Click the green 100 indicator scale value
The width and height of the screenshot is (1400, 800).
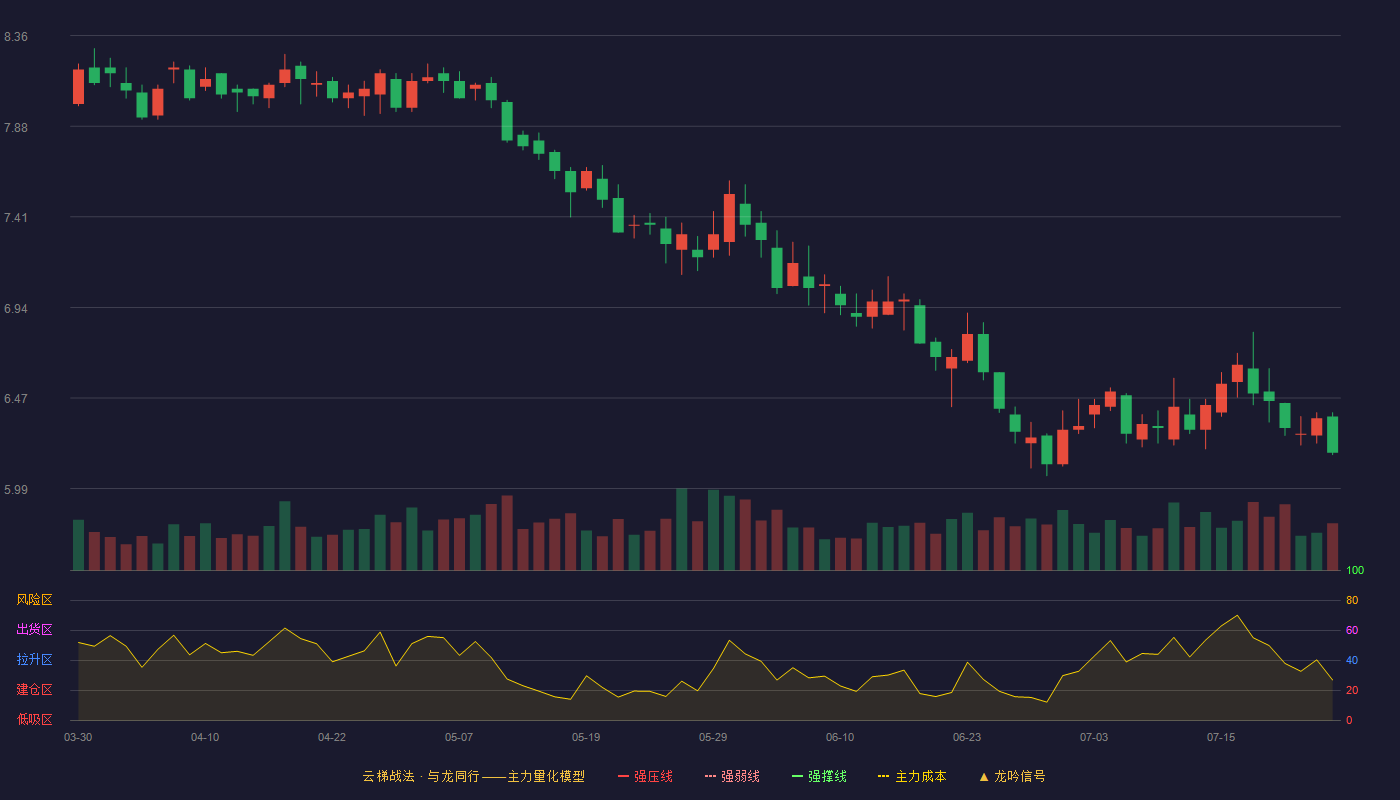pos(1355,571)
